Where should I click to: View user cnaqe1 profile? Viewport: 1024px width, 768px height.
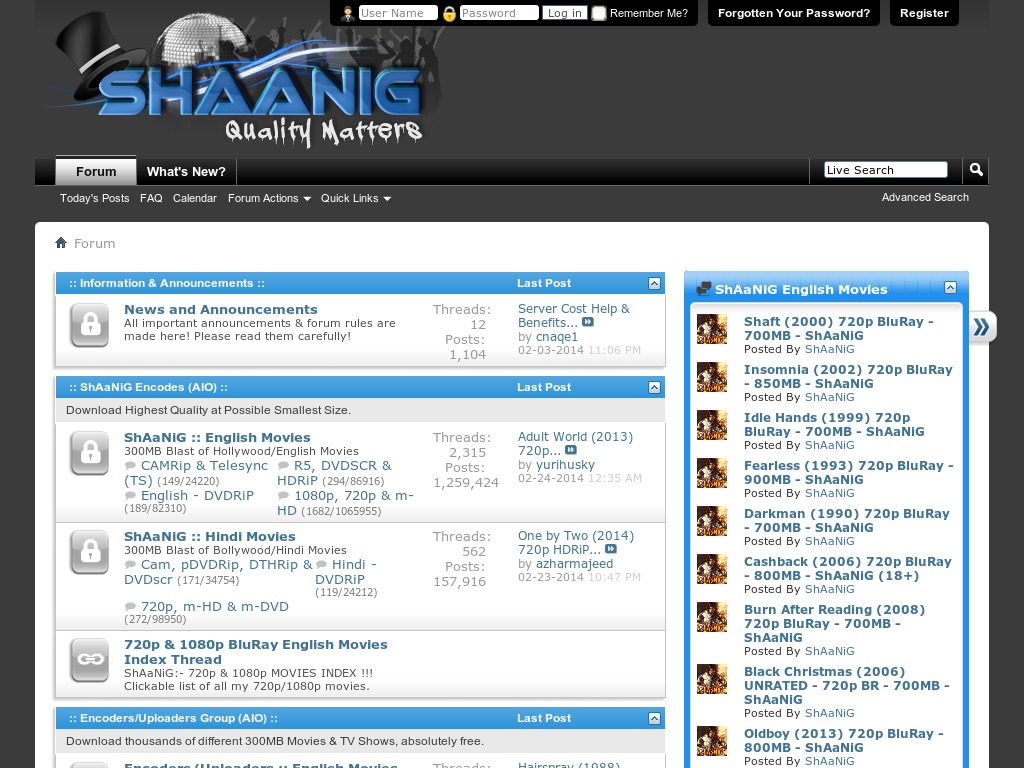557,337
